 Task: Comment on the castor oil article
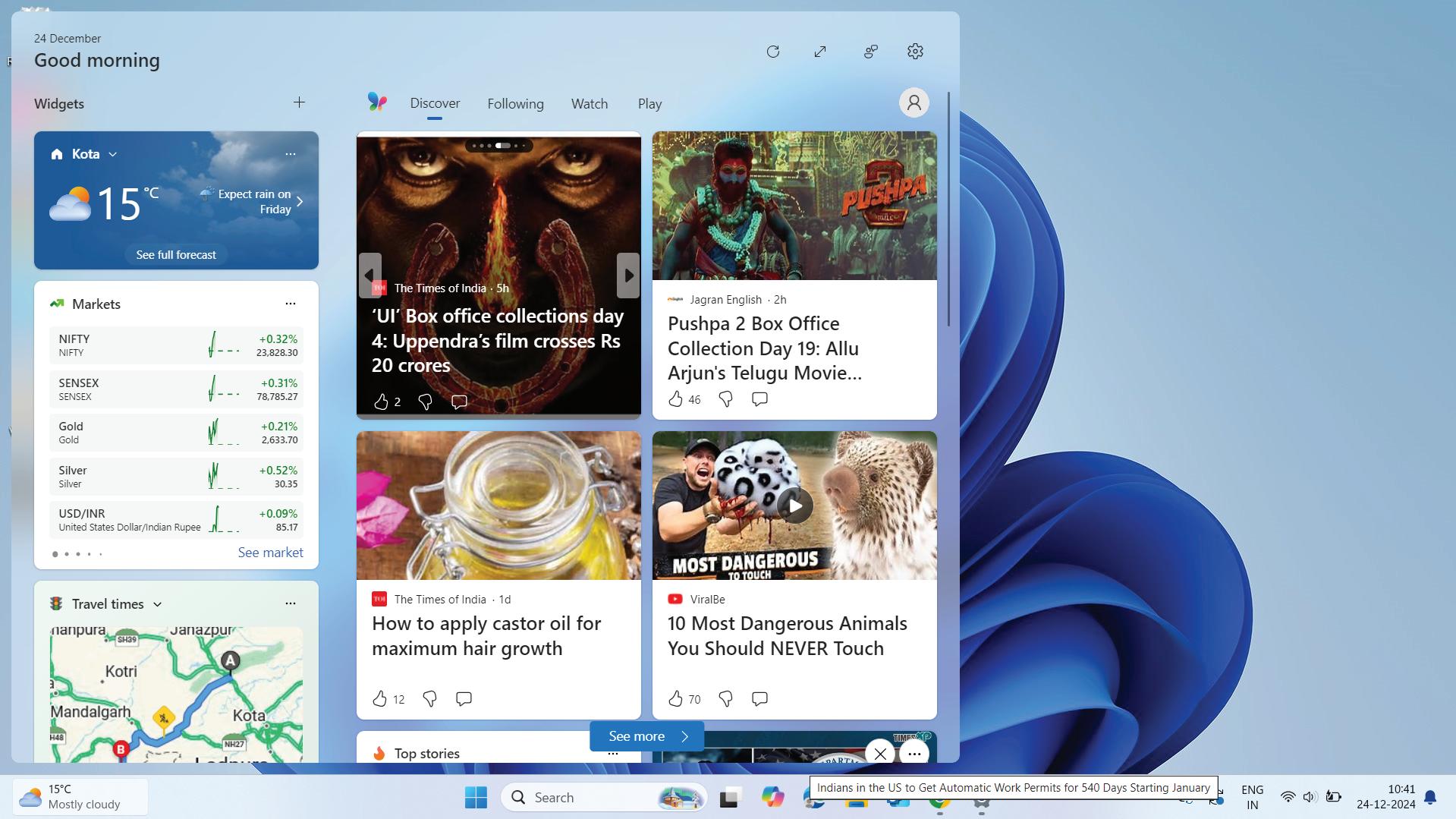pyautogui.click(x=464, y=699)
